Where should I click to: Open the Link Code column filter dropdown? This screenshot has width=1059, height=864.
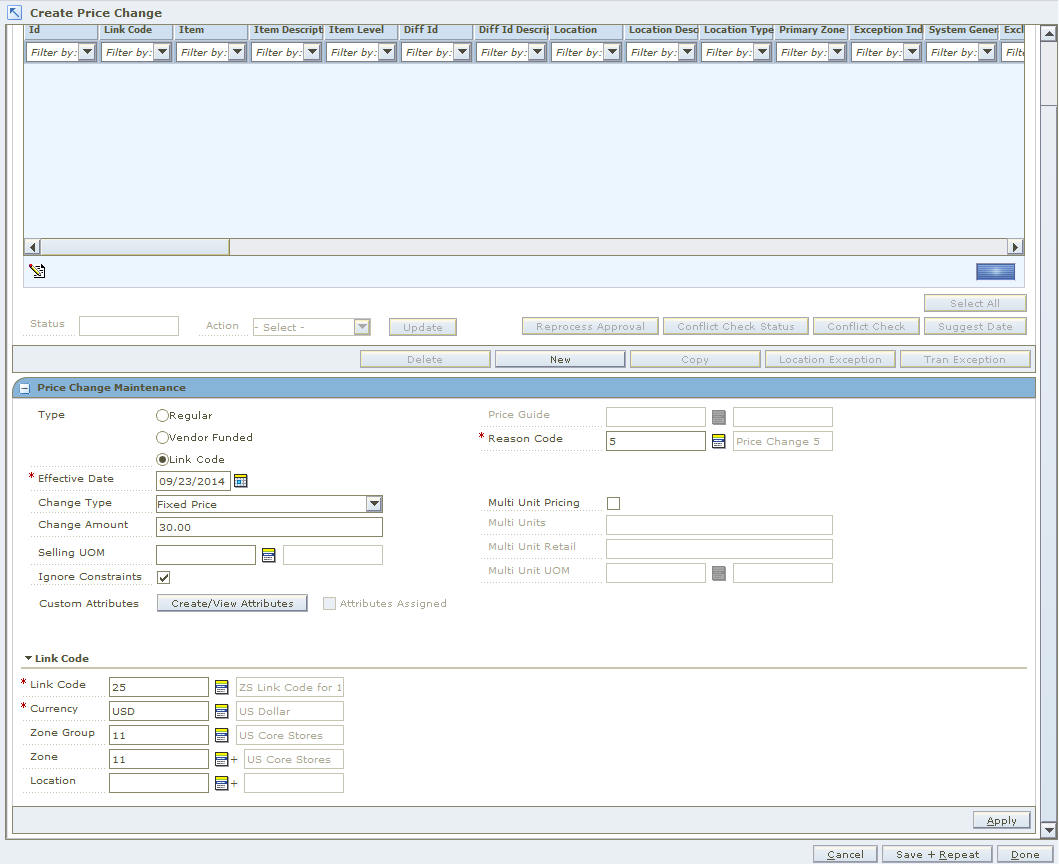click(x=162, y=52)
